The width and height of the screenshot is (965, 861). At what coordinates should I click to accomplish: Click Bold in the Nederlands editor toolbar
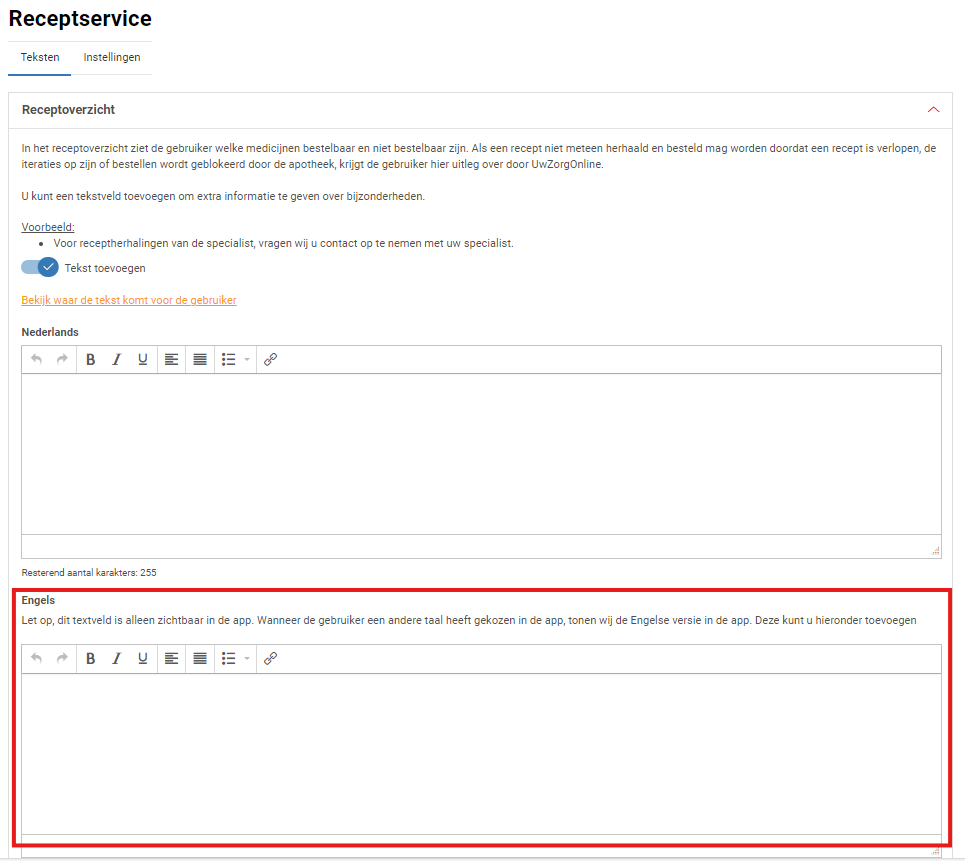click(x=91, y=360)
